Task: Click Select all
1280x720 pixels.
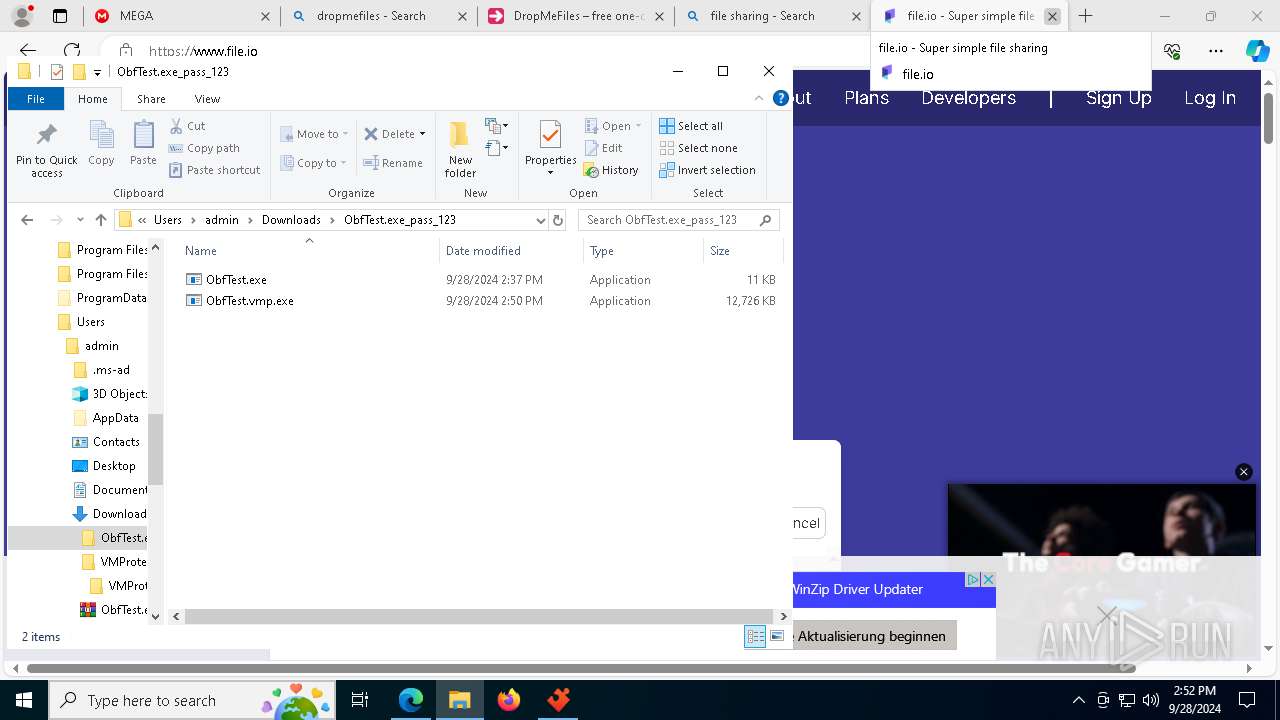Action: [691, 126]
